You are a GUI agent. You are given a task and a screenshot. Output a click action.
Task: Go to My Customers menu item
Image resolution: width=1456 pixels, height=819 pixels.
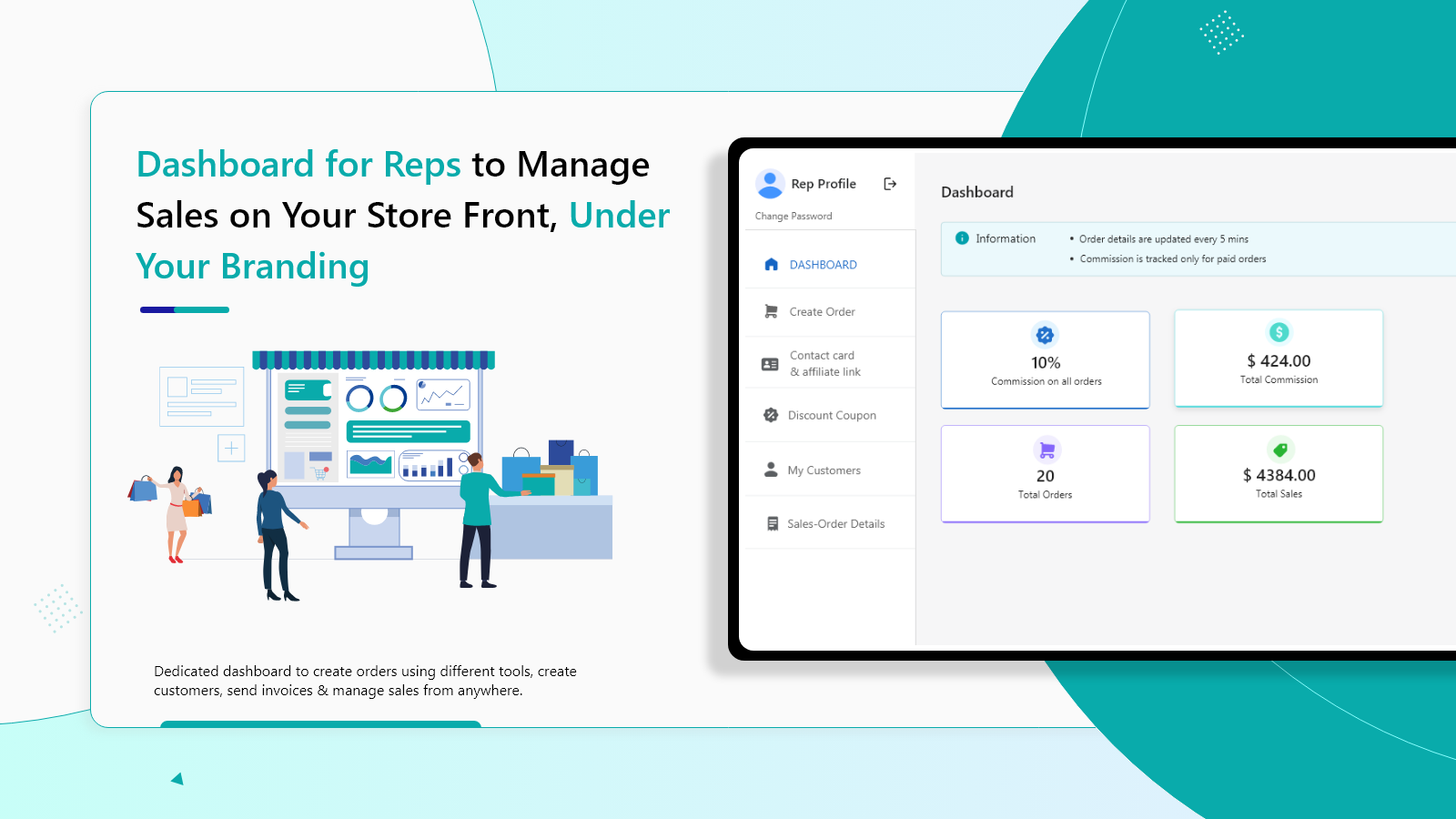click(x=824, y=470)
